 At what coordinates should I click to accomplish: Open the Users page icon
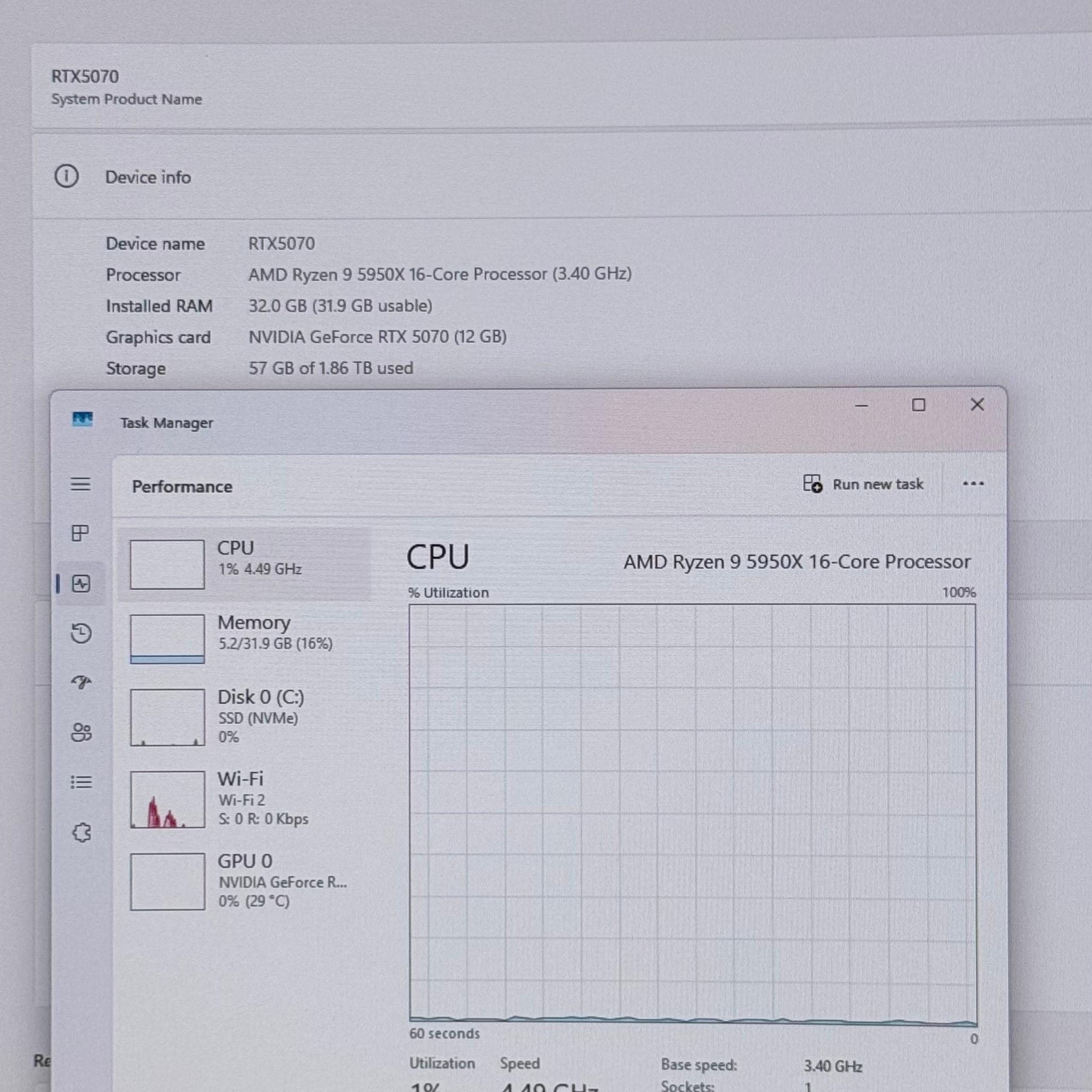point(82,733)
